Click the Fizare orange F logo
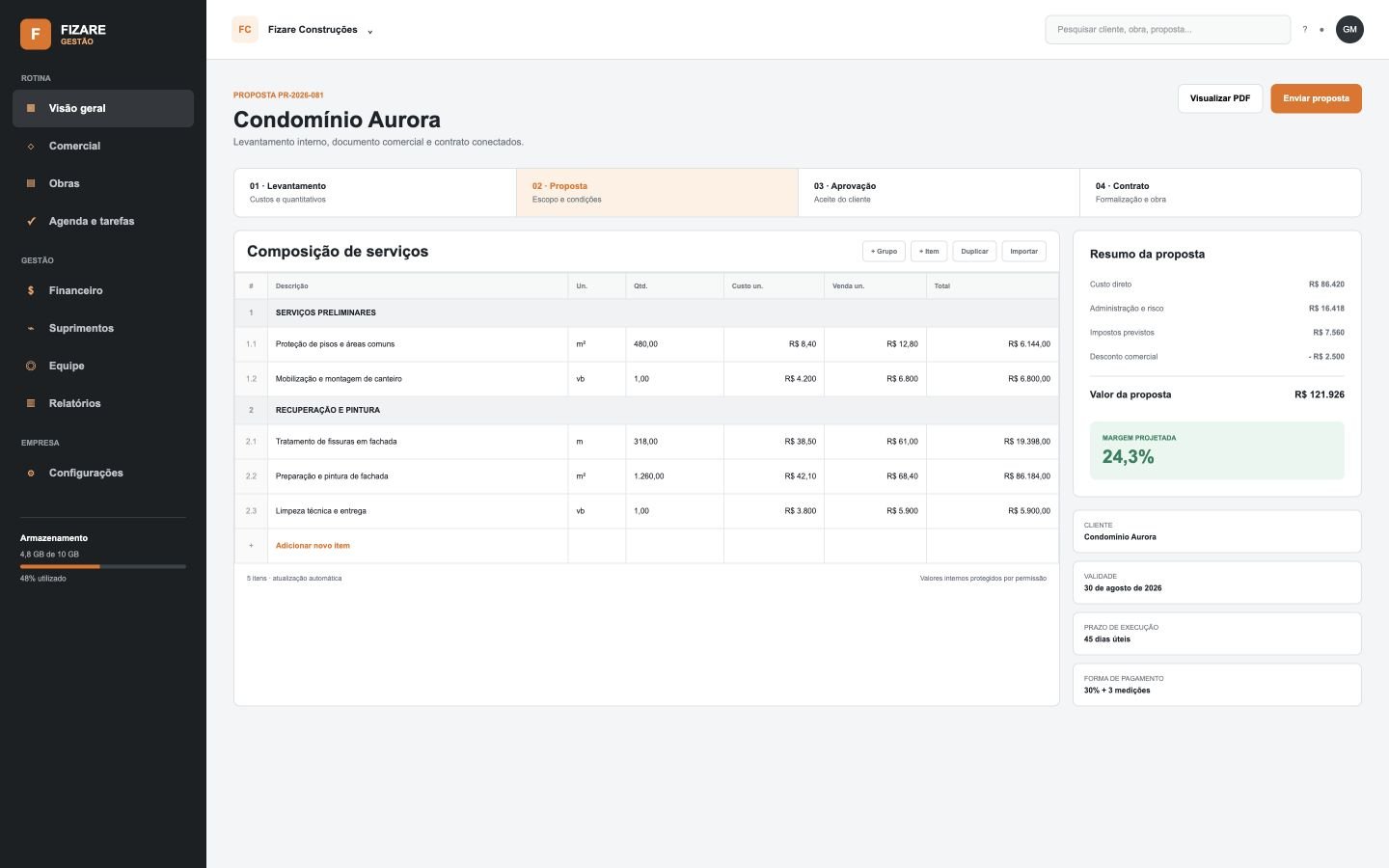The image size is (1389, 868). coord(36,35)
